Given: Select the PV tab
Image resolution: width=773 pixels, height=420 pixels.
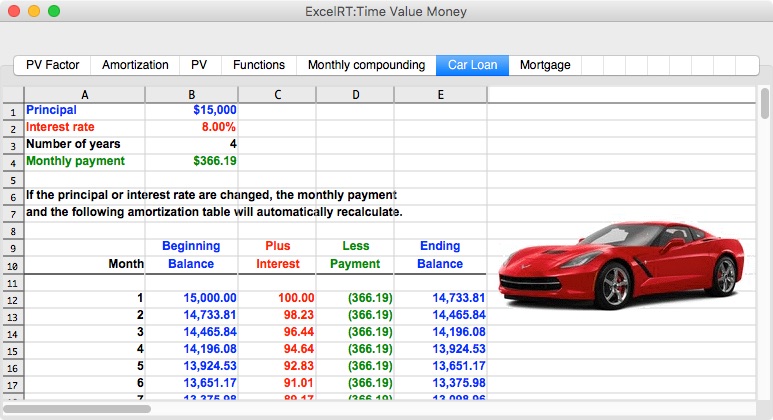Looking at the screenshot, I should 199,65.
